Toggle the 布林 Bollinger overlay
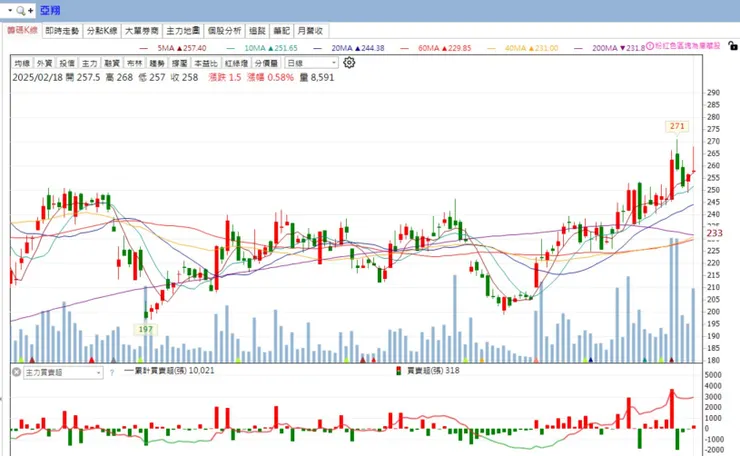Image resolution: width=740 pixels, height=456 pixels. (135, 63)
